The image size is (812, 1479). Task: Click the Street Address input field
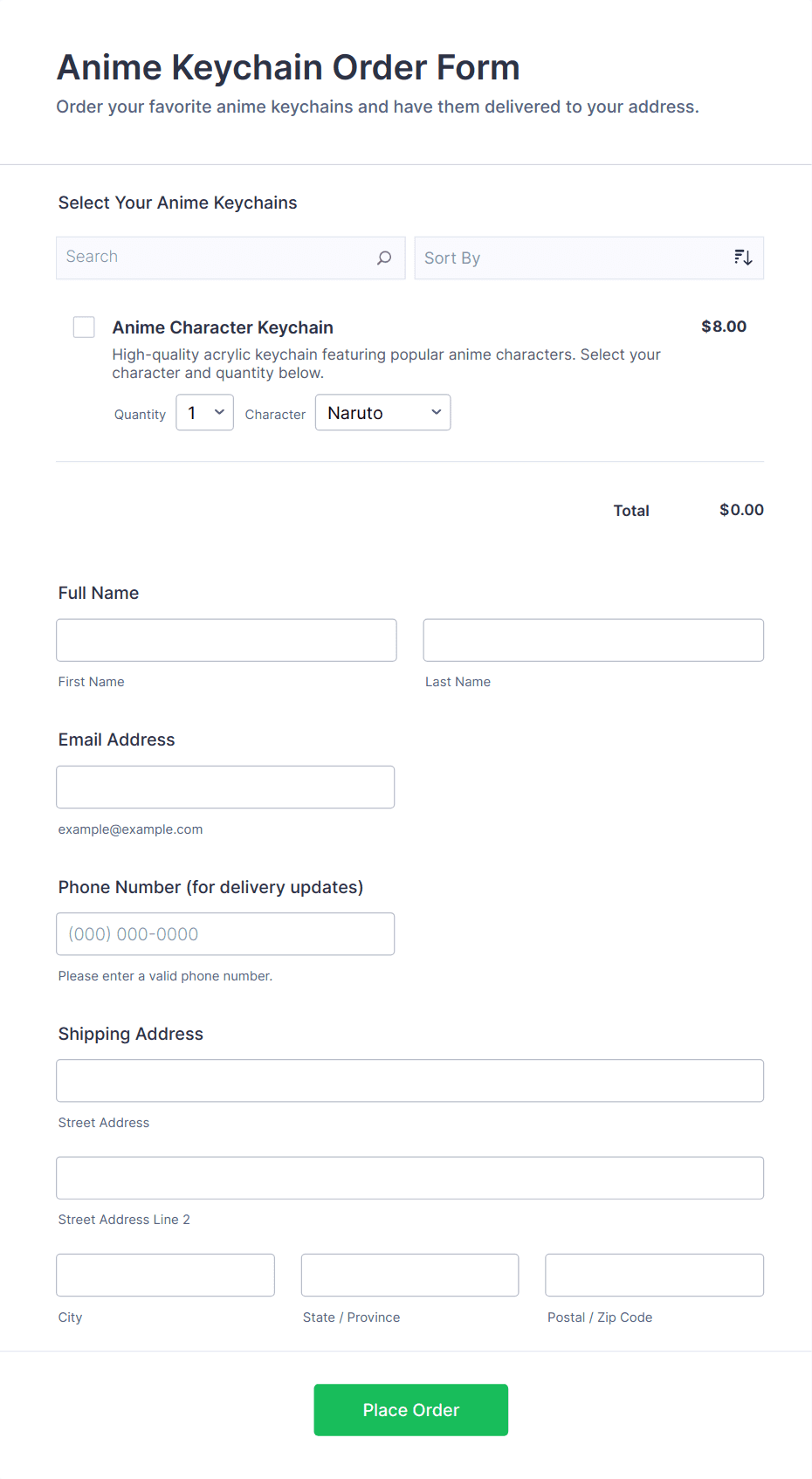pos(409,1081)
